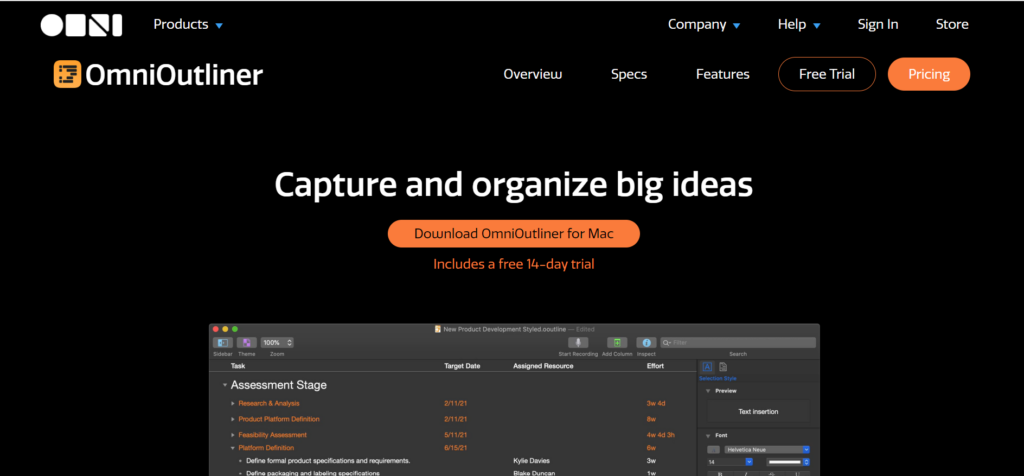Click the Effort column header

pyautogui.click(x=655, y=366)
